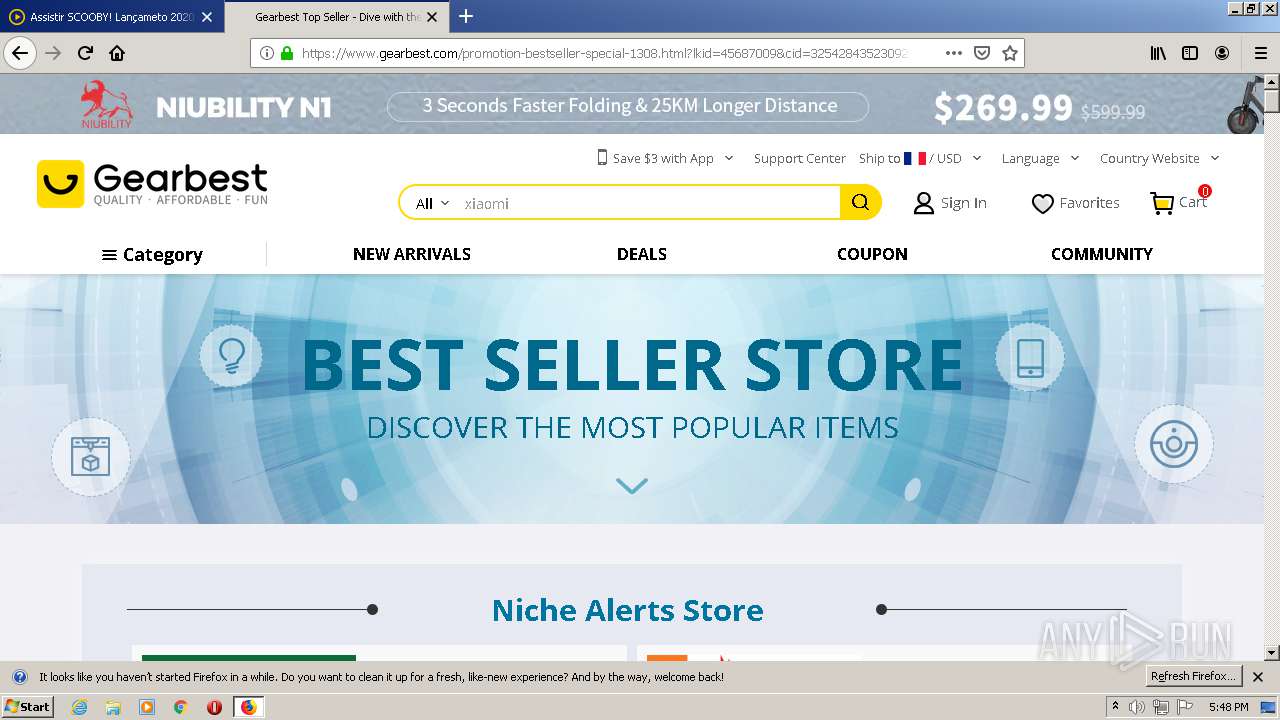Submit search with magnifier button
Screen dimensions: 1280x720
point(860,203)
